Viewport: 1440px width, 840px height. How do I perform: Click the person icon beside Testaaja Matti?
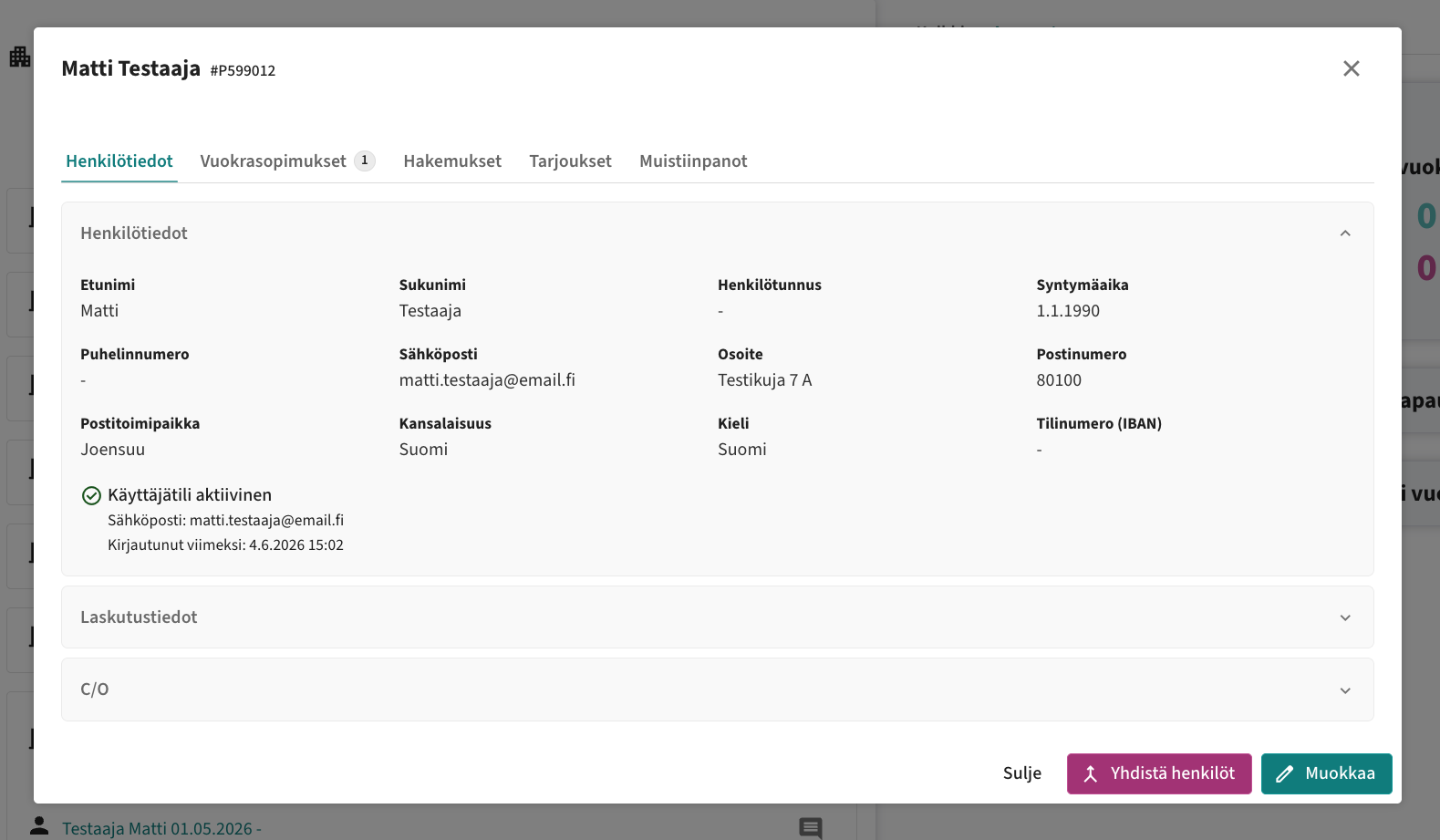tap(39, 825)
